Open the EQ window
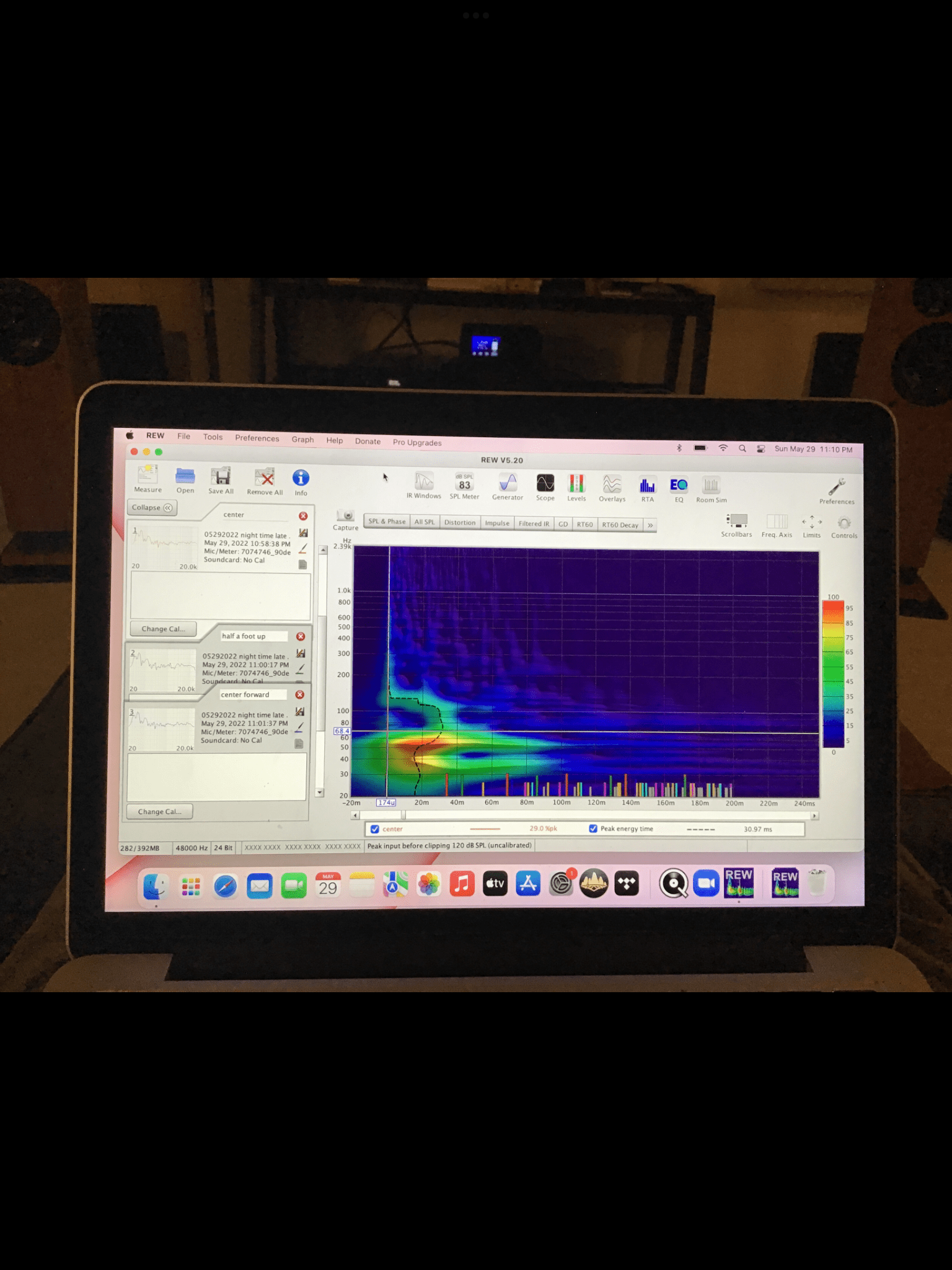Viewport: 952px width, 1270px height. coord(679,490)
